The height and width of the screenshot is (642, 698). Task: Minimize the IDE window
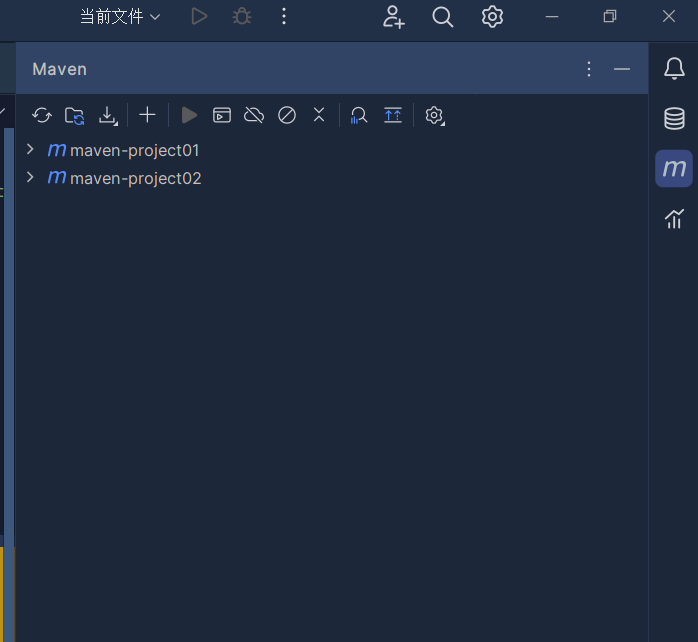[x=552, y=16]
